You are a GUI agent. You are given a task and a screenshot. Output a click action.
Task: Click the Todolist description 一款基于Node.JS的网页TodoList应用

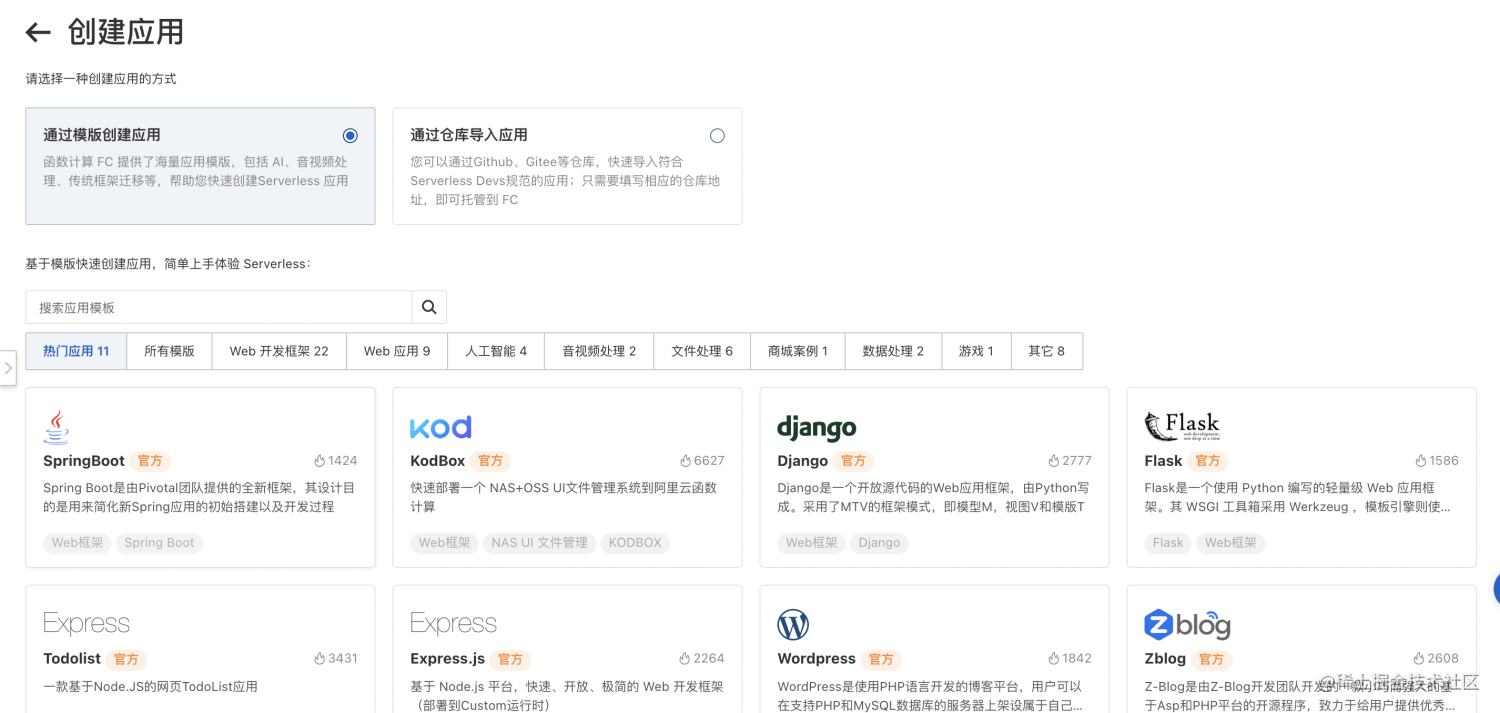pos(150,687)
